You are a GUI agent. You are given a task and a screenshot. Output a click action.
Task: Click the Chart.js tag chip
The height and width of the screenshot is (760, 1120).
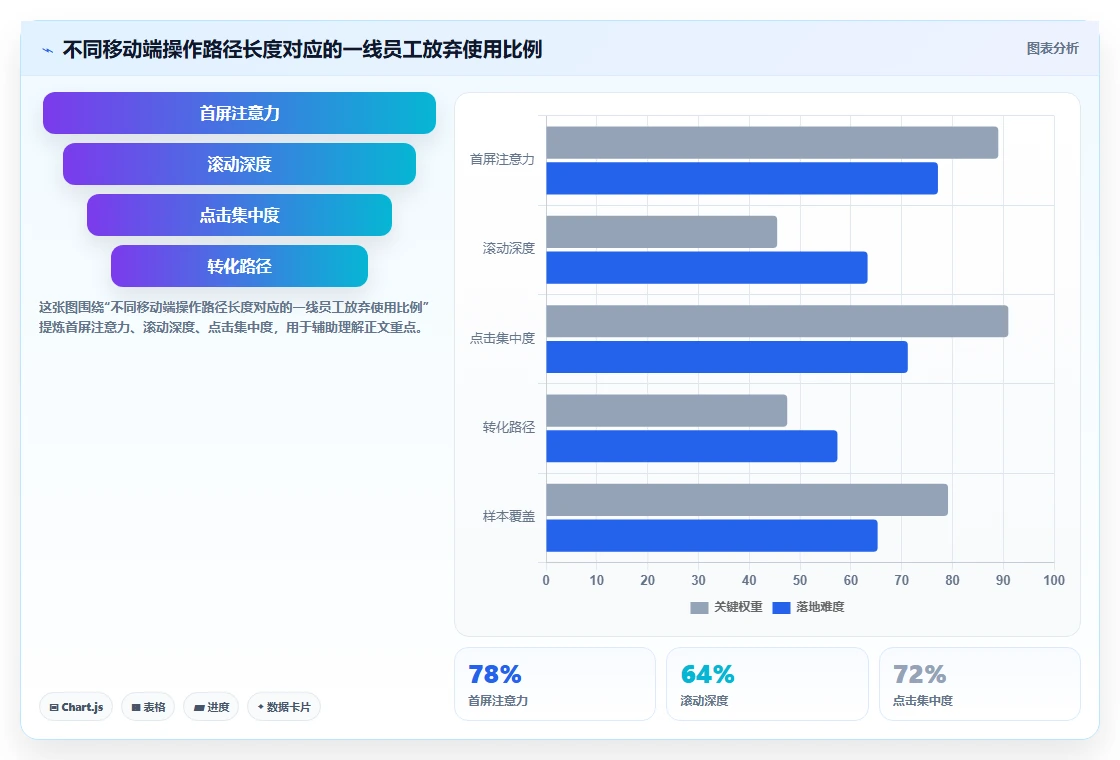point(76,707)
